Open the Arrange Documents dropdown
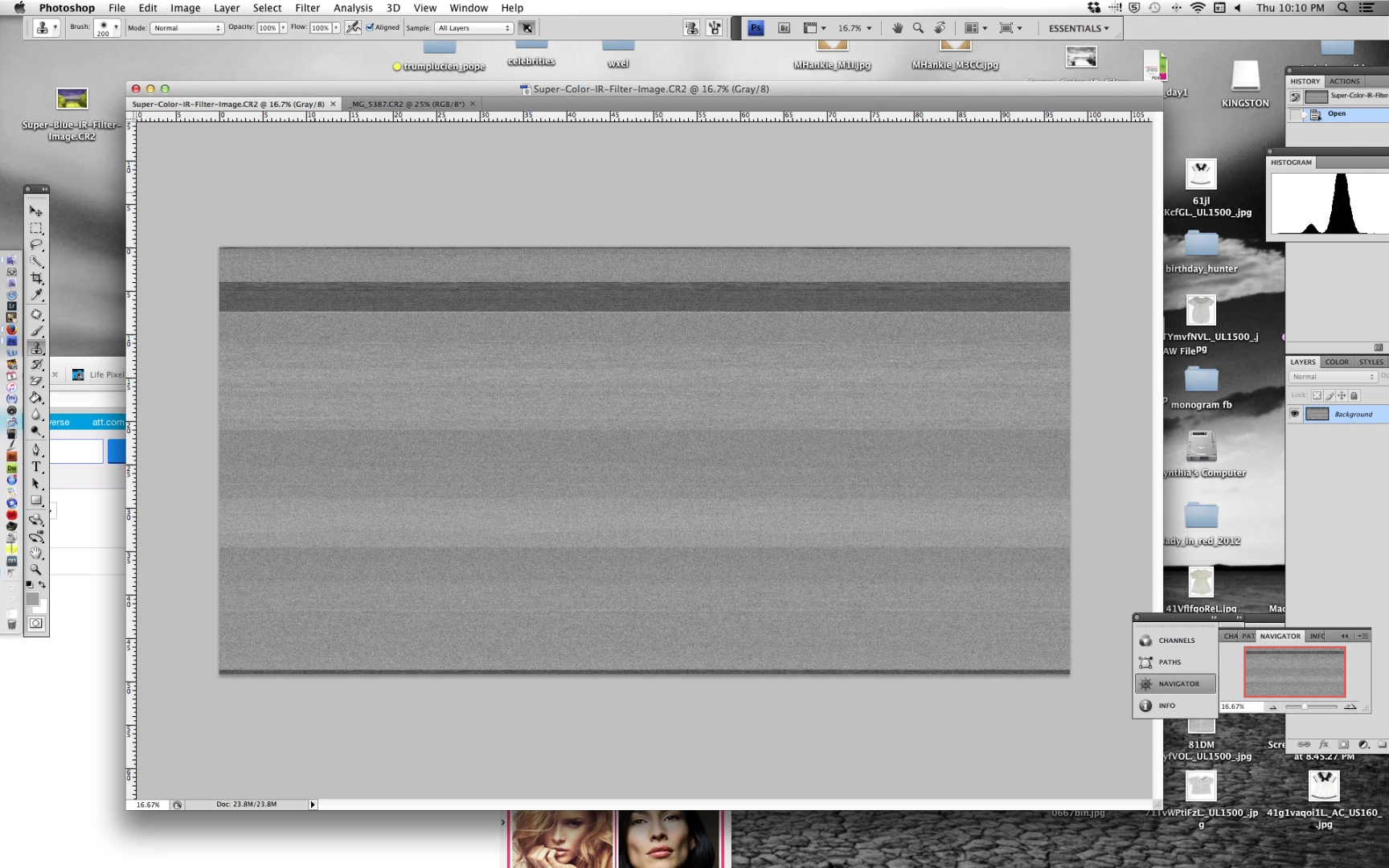The width and height of the screenshot is (1389, 868). pyautogui.click(x=976, y=28)
